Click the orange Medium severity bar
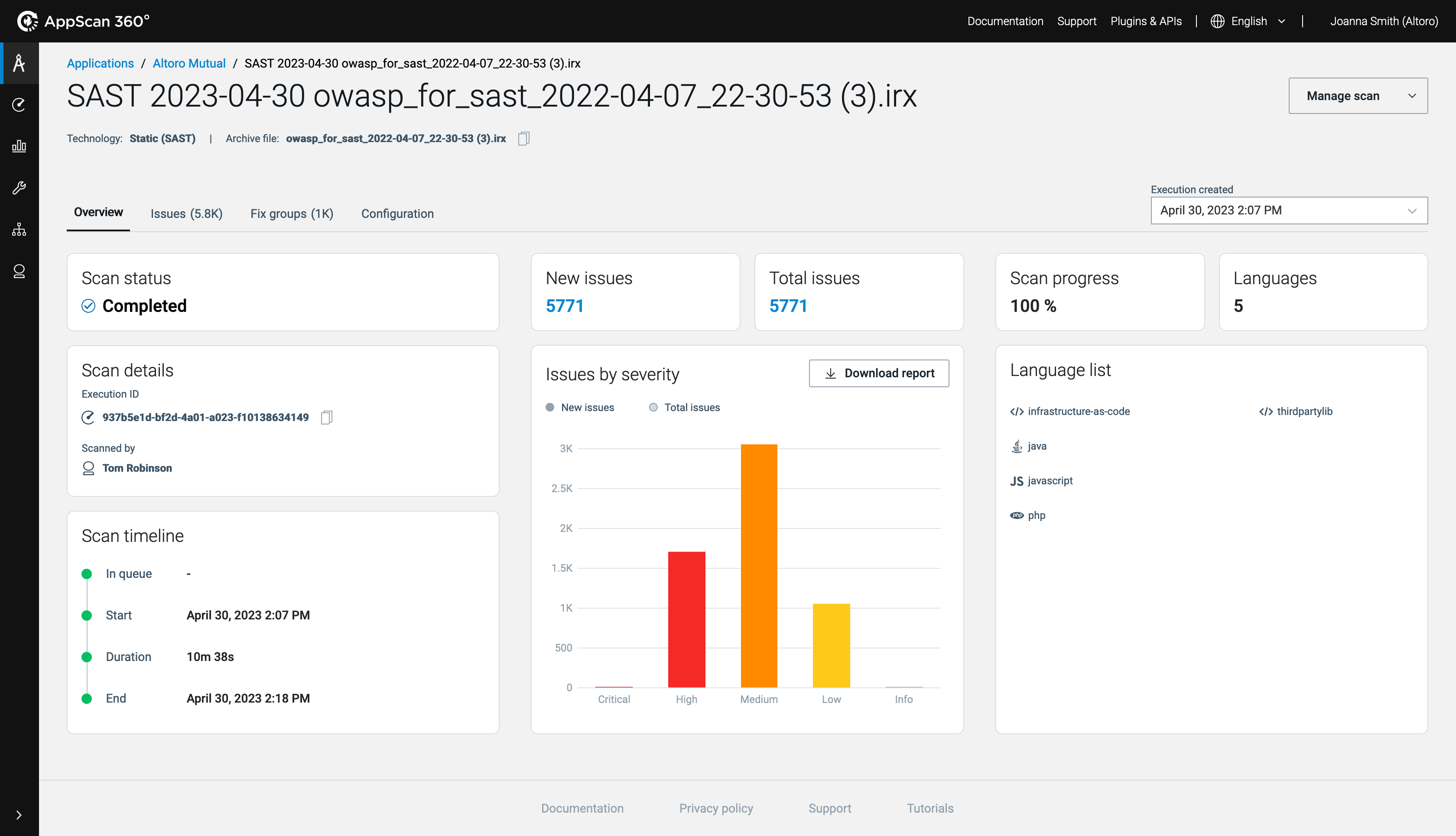 tap(759, 566)
